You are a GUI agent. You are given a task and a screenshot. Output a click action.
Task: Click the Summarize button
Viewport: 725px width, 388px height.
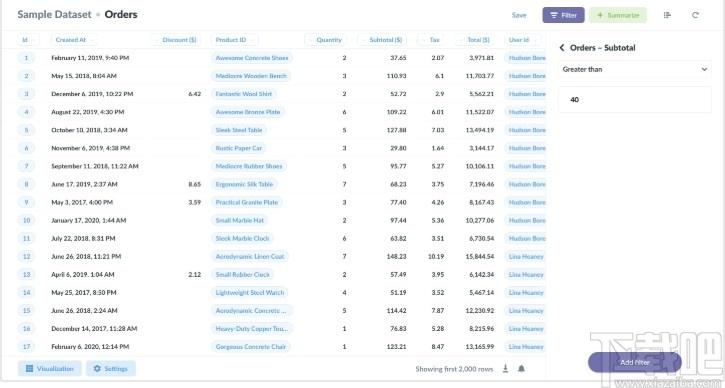coord(618,15)
